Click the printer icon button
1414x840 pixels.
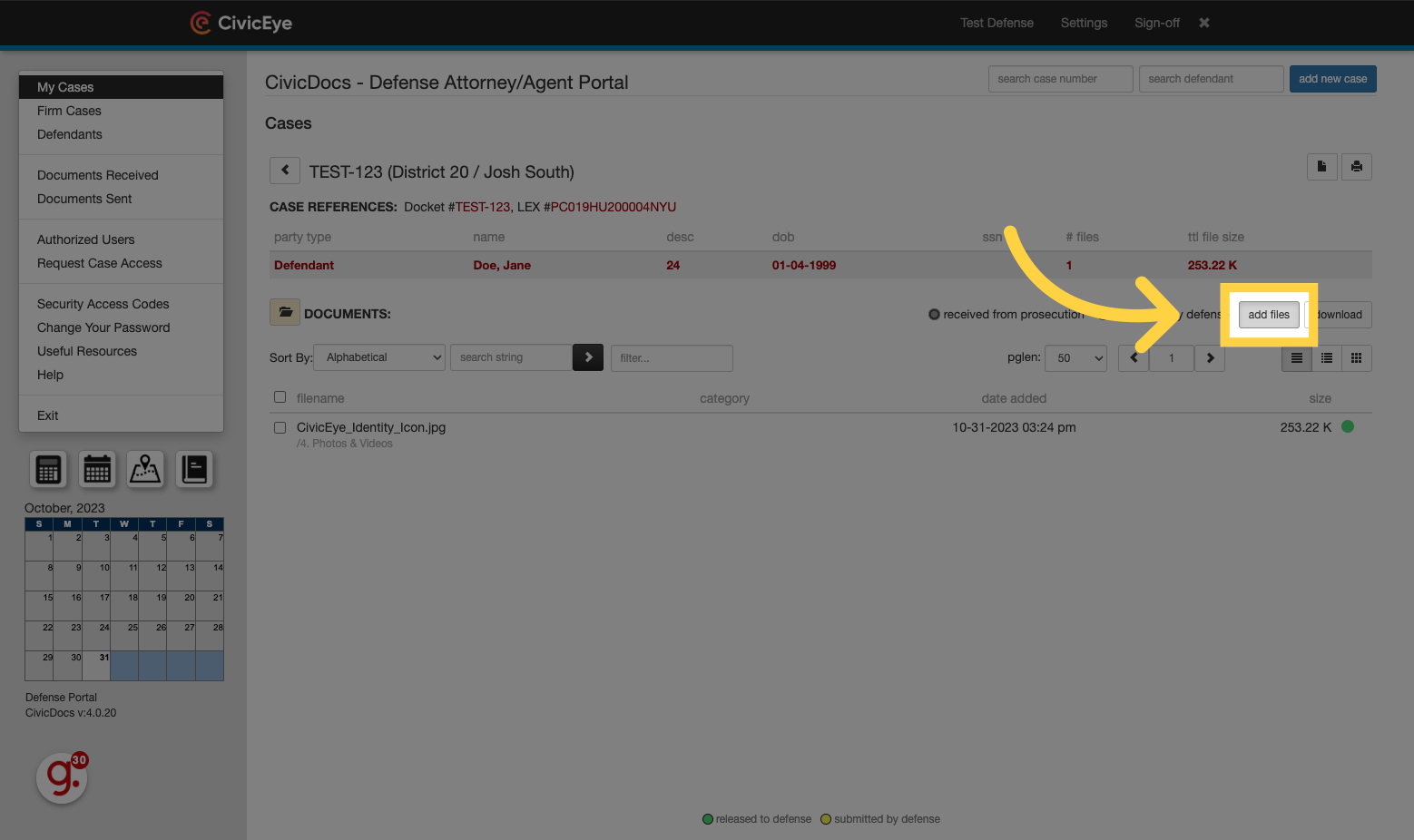tap(1356, 167)
